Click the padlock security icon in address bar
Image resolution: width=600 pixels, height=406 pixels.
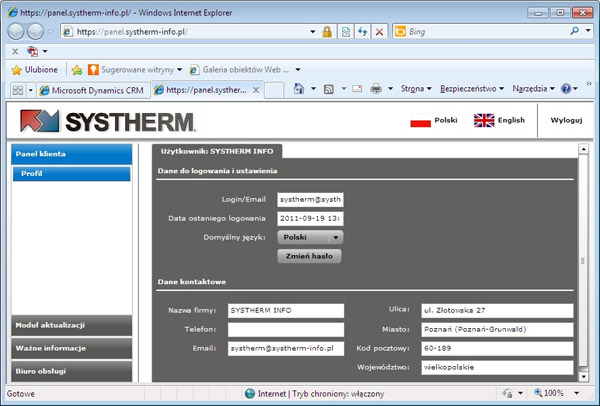[x=327, y=32]
